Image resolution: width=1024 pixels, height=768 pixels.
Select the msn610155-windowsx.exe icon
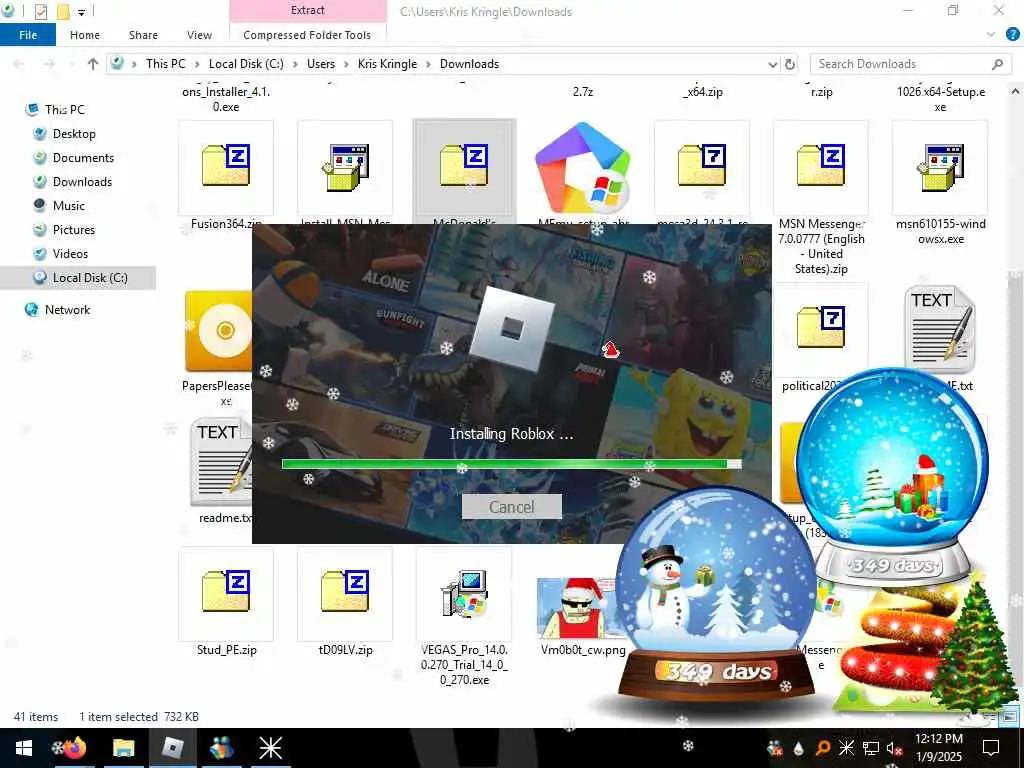[940, 167]
